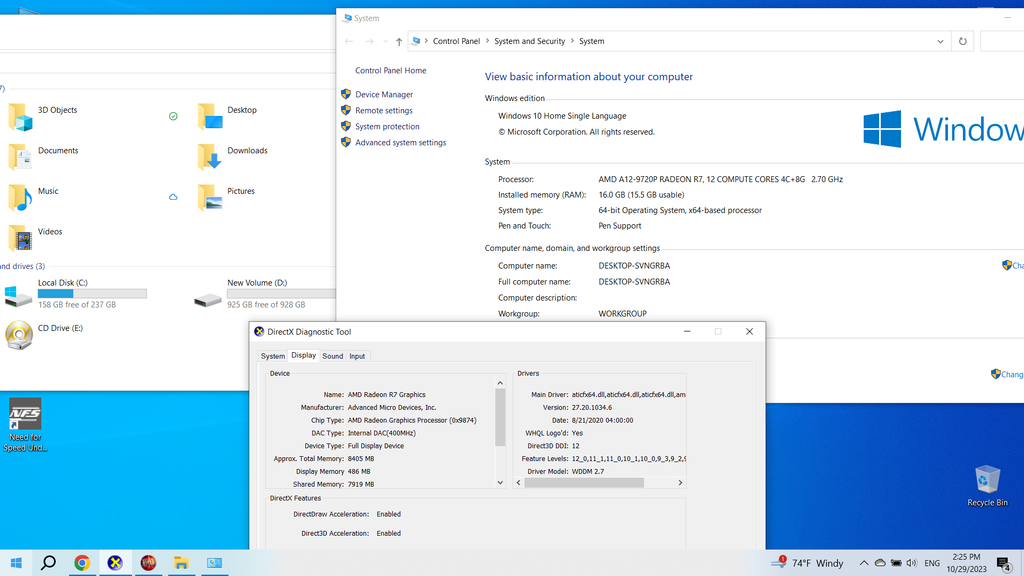
Task: Open System protection link
Action: pyautogui.click(x=387, y=127)
